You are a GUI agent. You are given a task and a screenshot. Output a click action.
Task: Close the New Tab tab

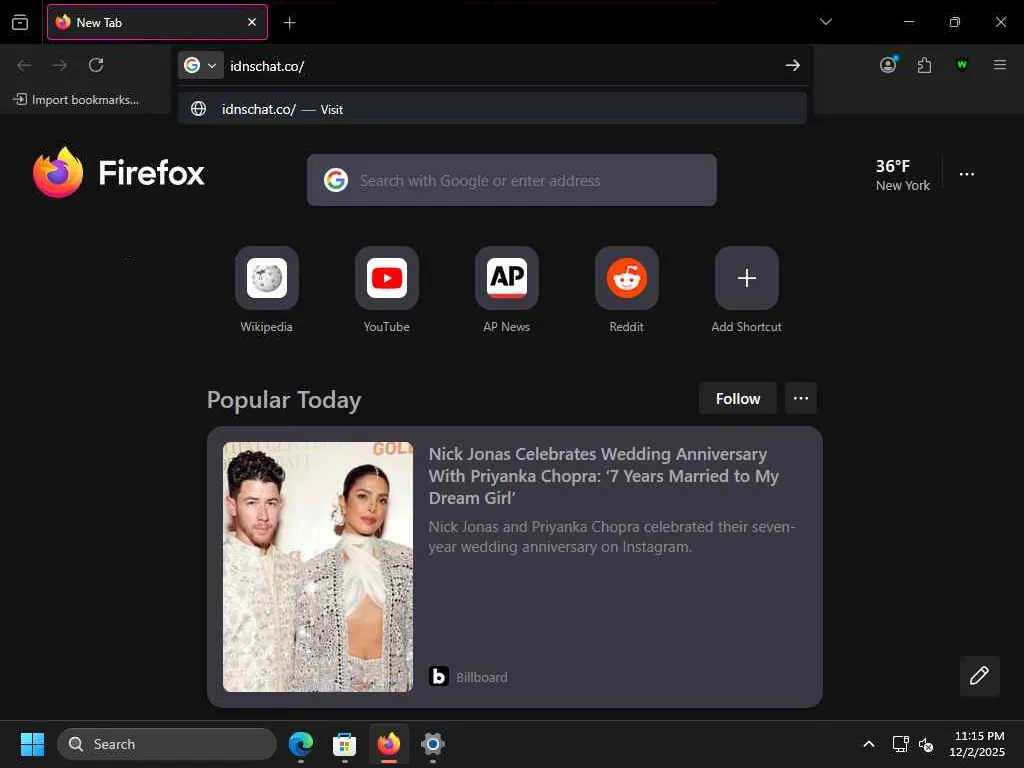pyautogui.click(x=252, y=22)
